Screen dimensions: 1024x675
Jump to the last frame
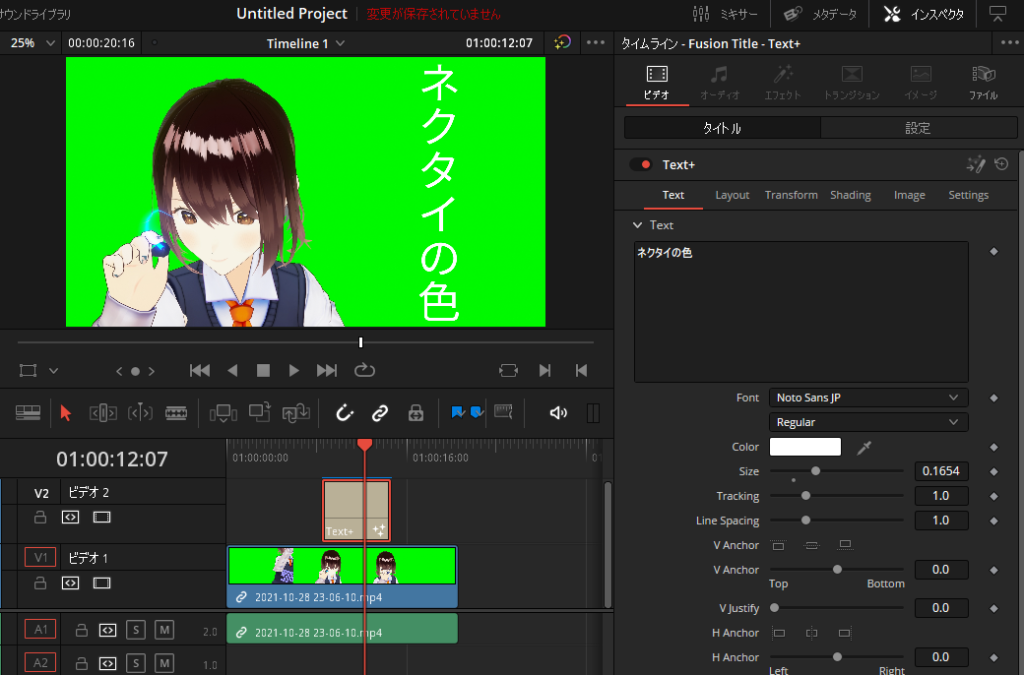click(x=327, y=371)
